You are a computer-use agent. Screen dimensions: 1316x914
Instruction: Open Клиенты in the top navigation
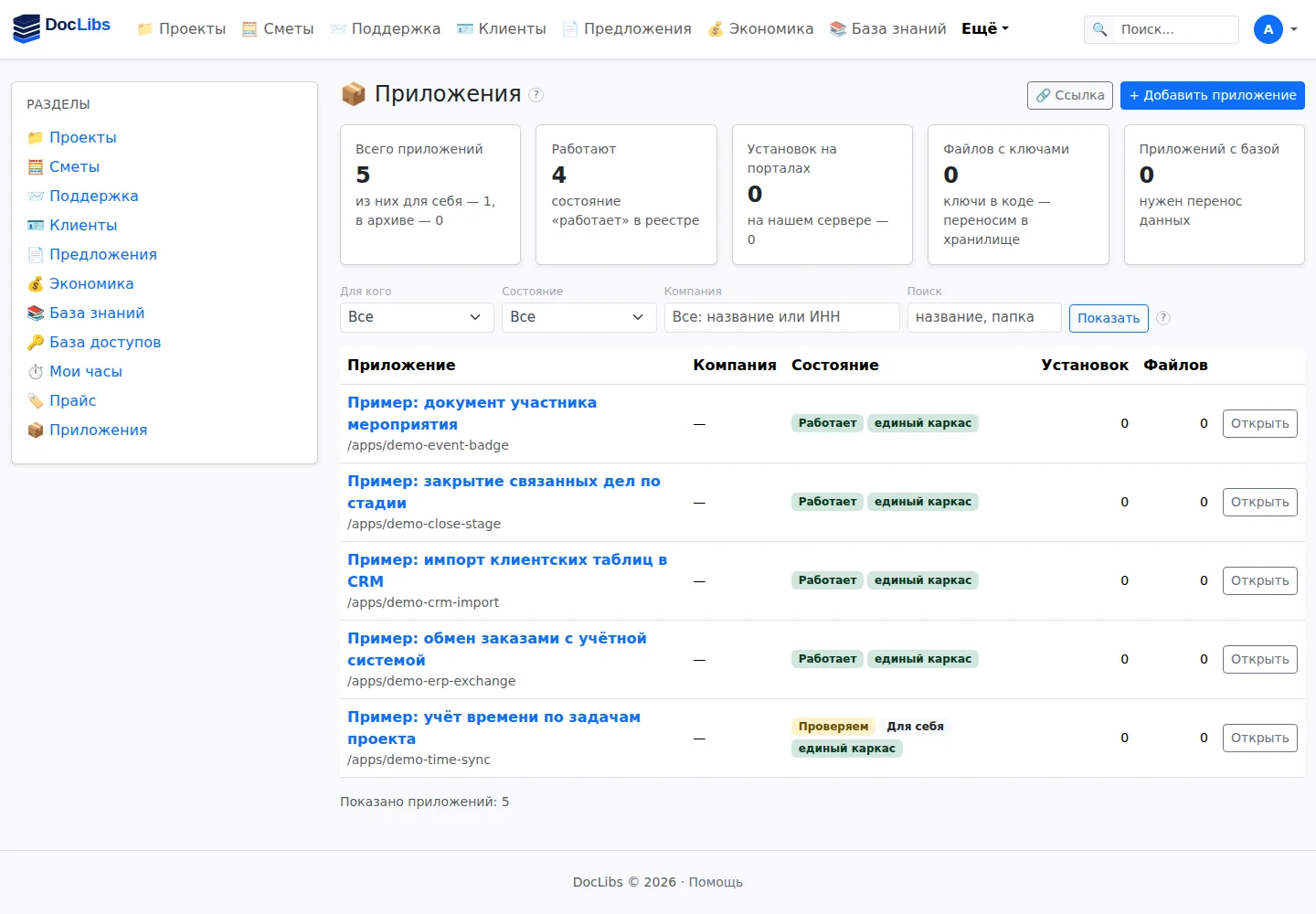pyautogui.click(x=502, y=29)
